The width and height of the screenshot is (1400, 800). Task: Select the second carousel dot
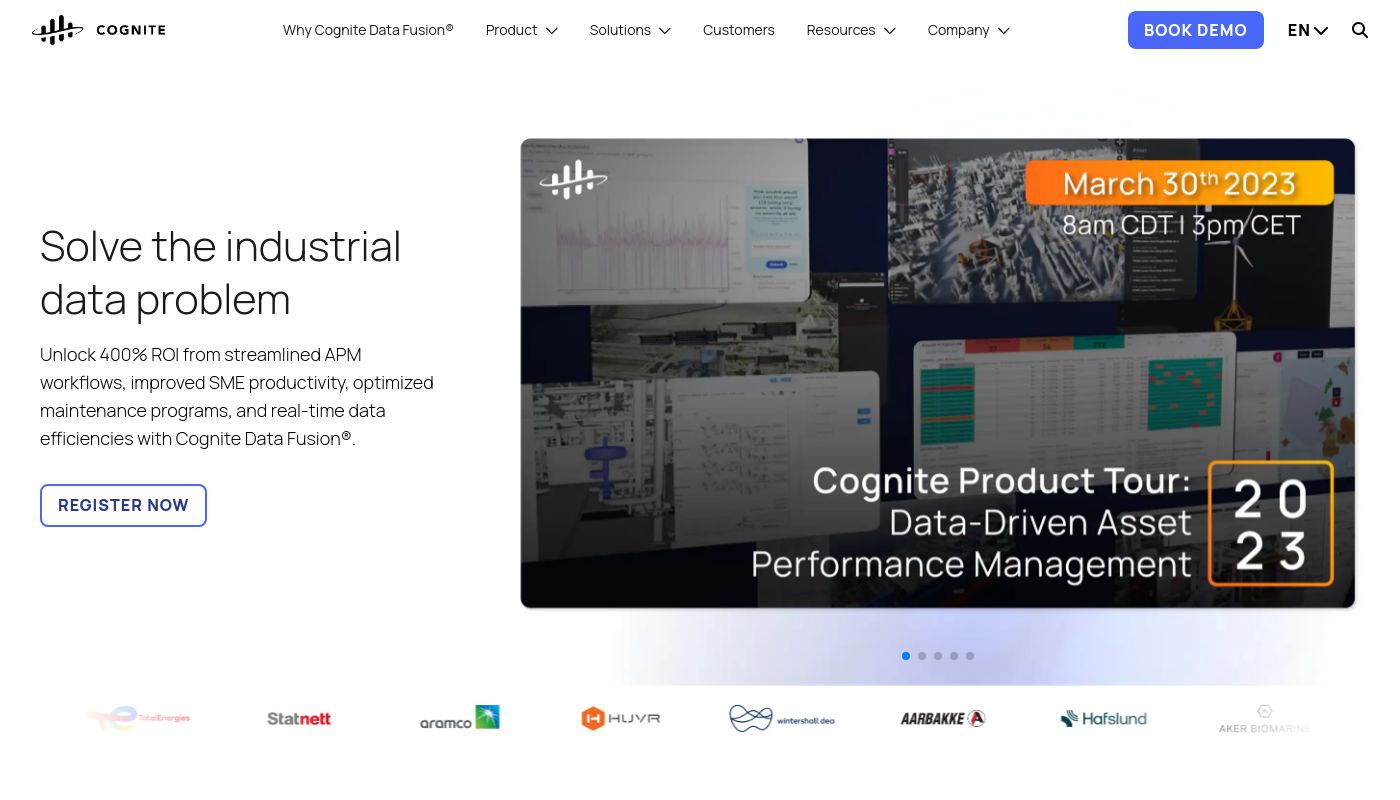(922, 656)
